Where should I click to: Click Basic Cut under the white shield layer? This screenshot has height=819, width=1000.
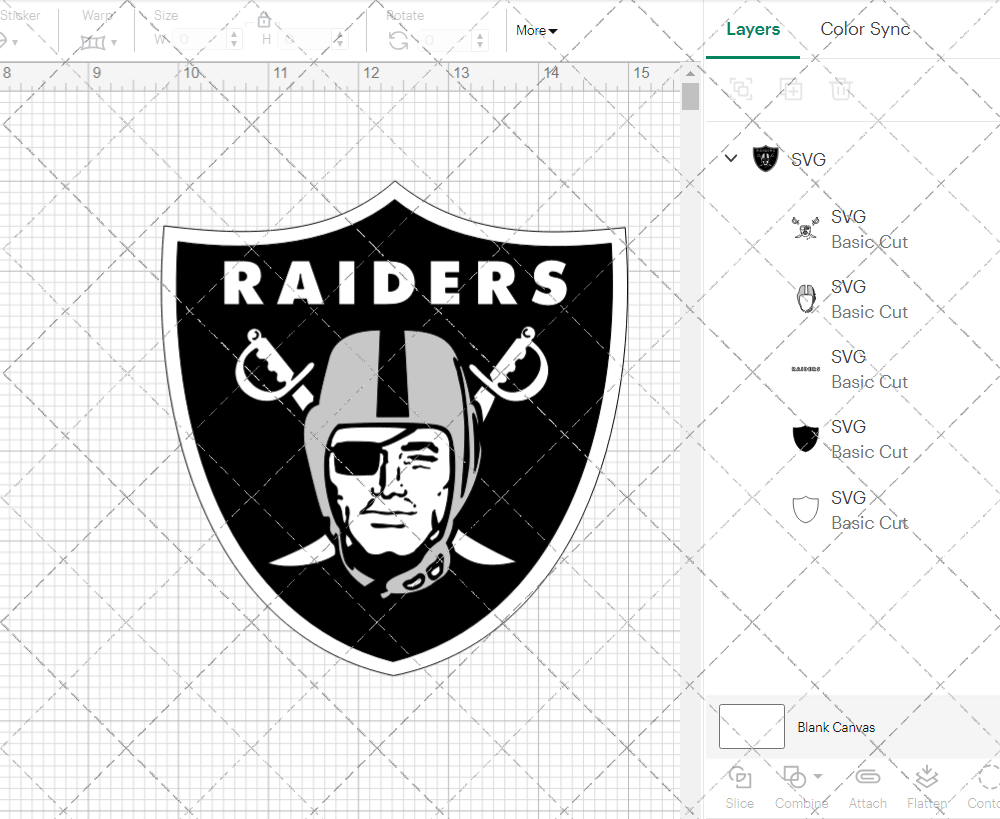tap(869, 523)
